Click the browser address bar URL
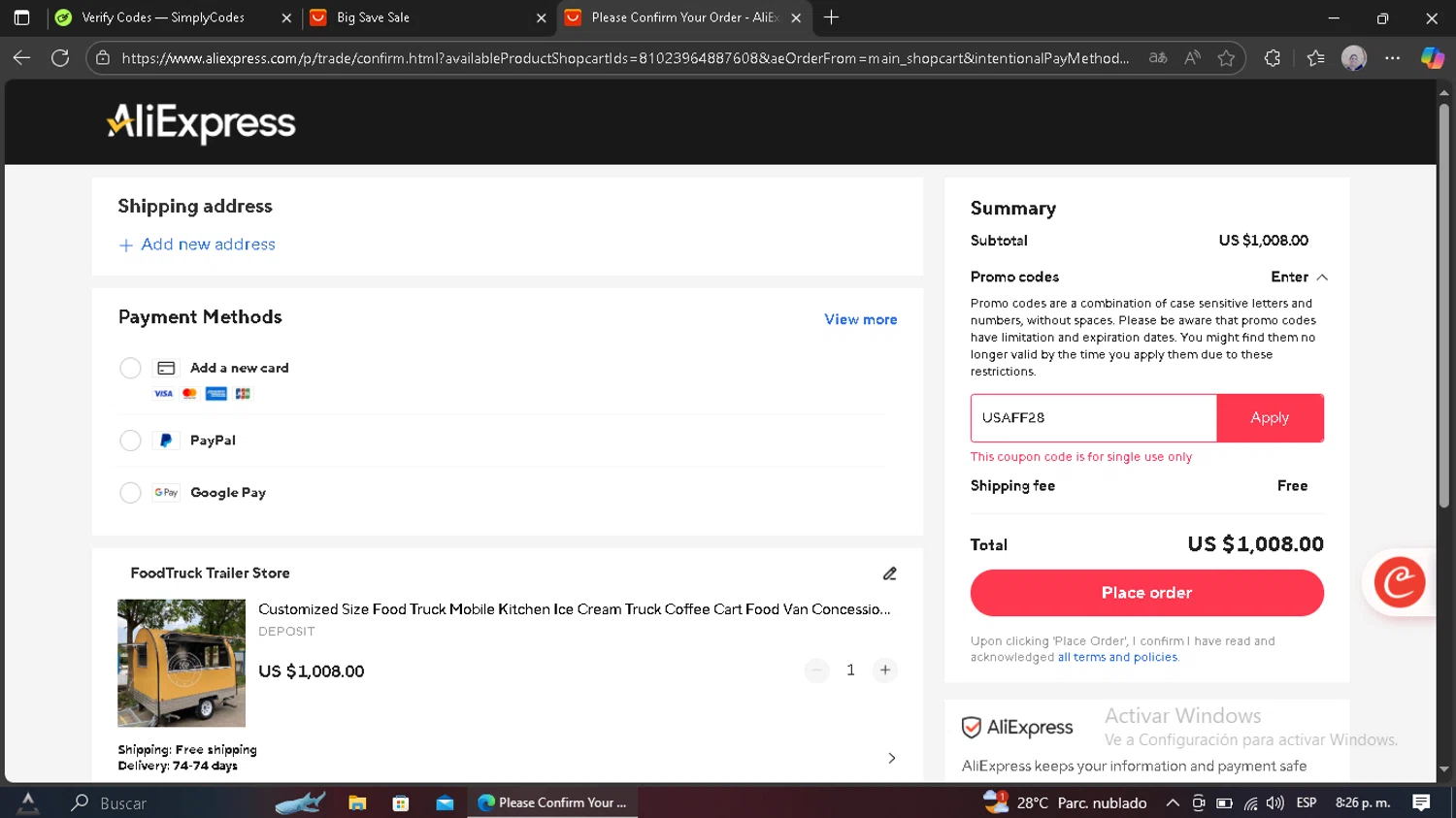Screen dimensions: 1456x818 [x=625, y=58]
